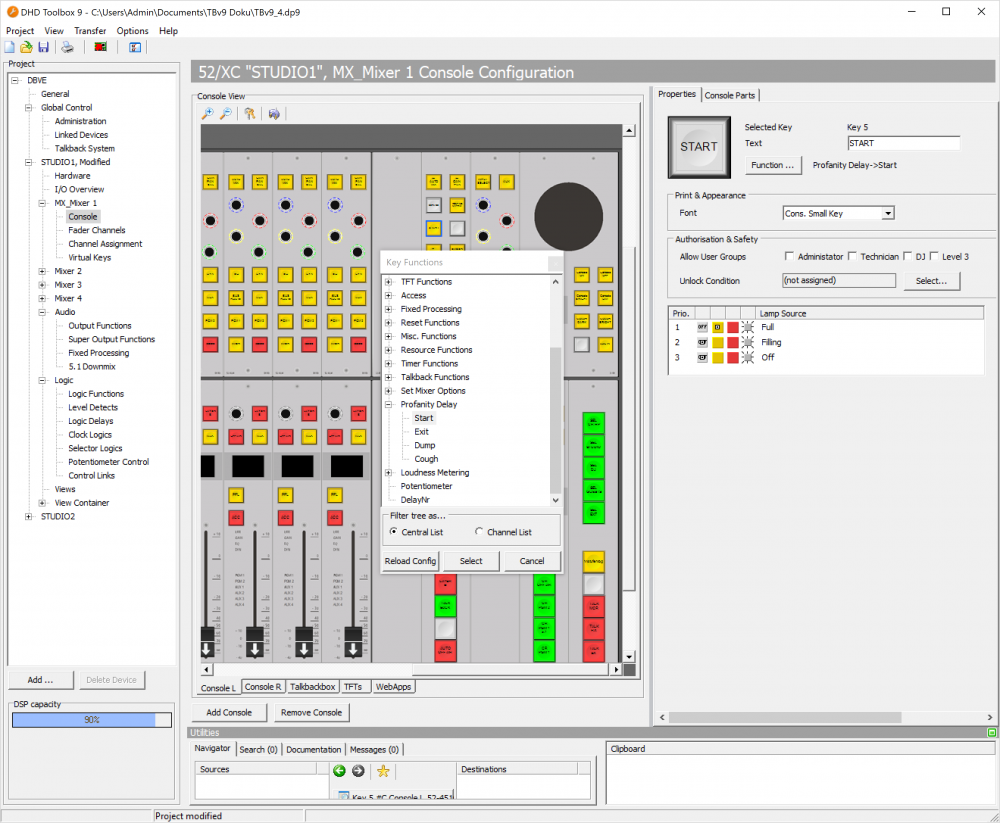Check the Technician user group
The width and height of the screenshot is (1000, 823).
tap(851, 256)
